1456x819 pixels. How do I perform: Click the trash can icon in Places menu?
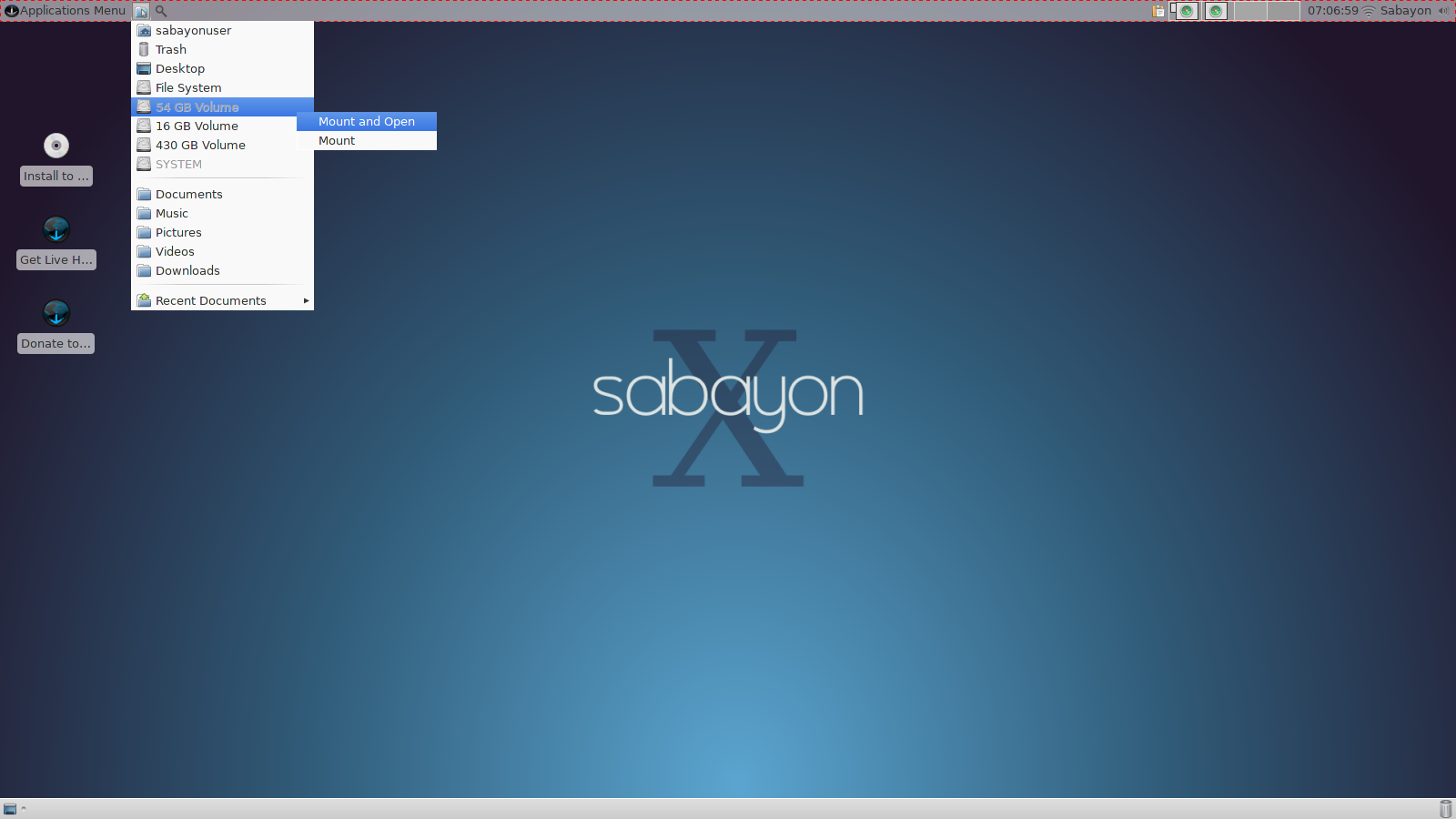point(144,49)
